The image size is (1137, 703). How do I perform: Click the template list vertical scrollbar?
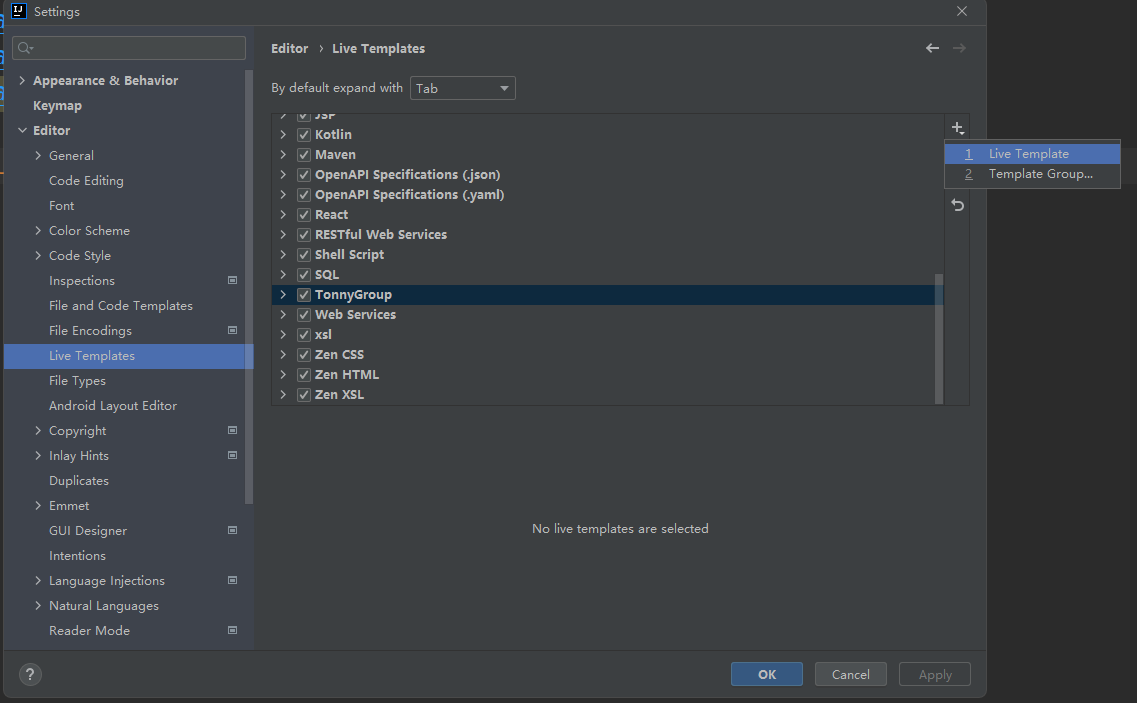pyautogui.click(x=939, y=339)
